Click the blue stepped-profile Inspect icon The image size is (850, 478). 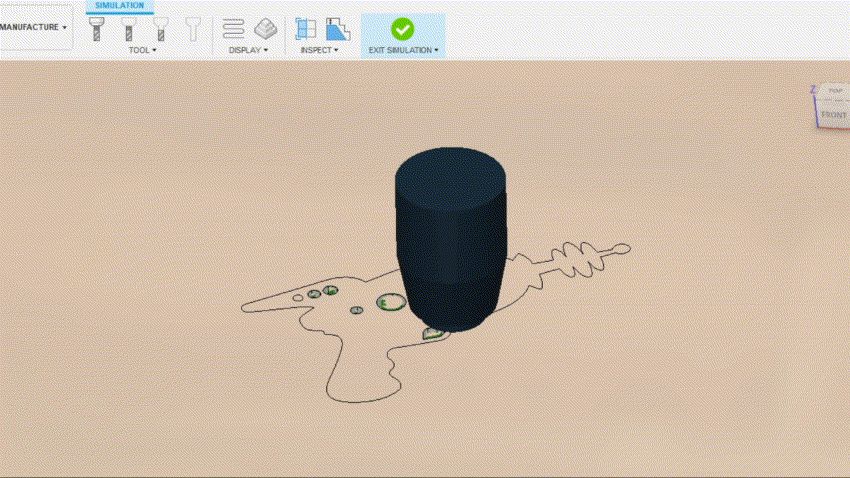click(x=338, y=29)
